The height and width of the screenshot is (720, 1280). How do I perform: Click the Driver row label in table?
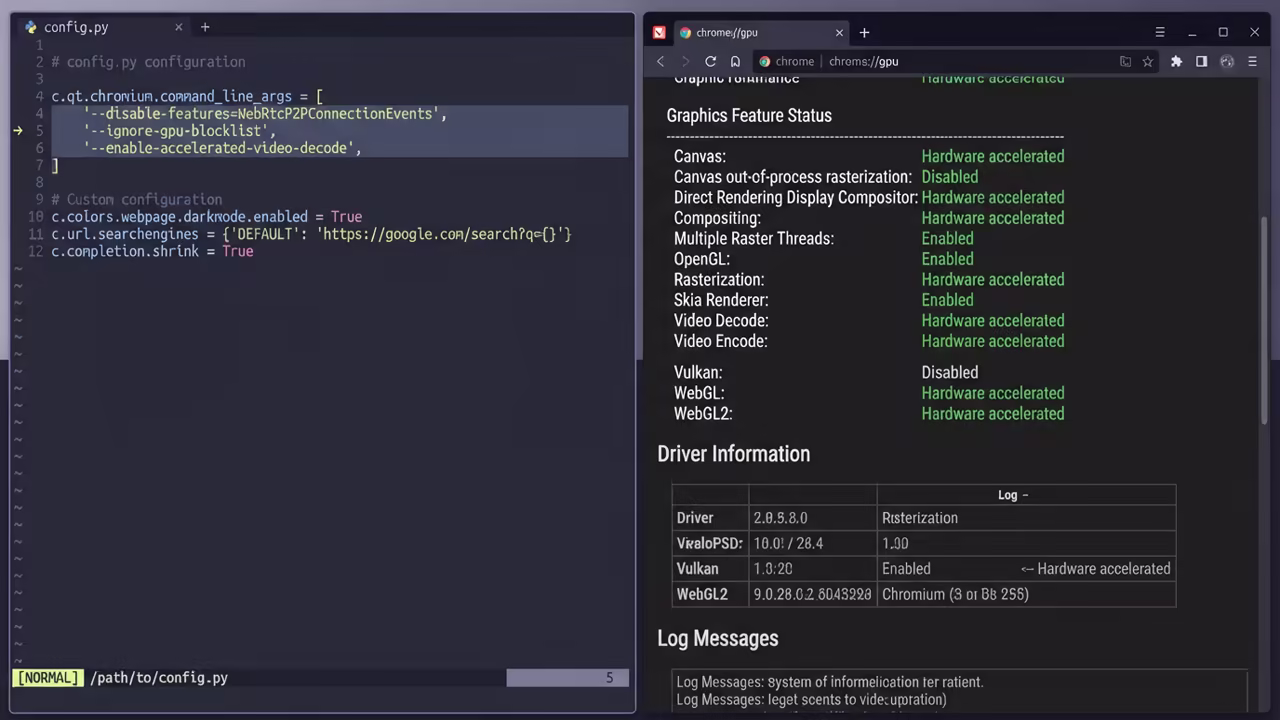coord(695,518)
